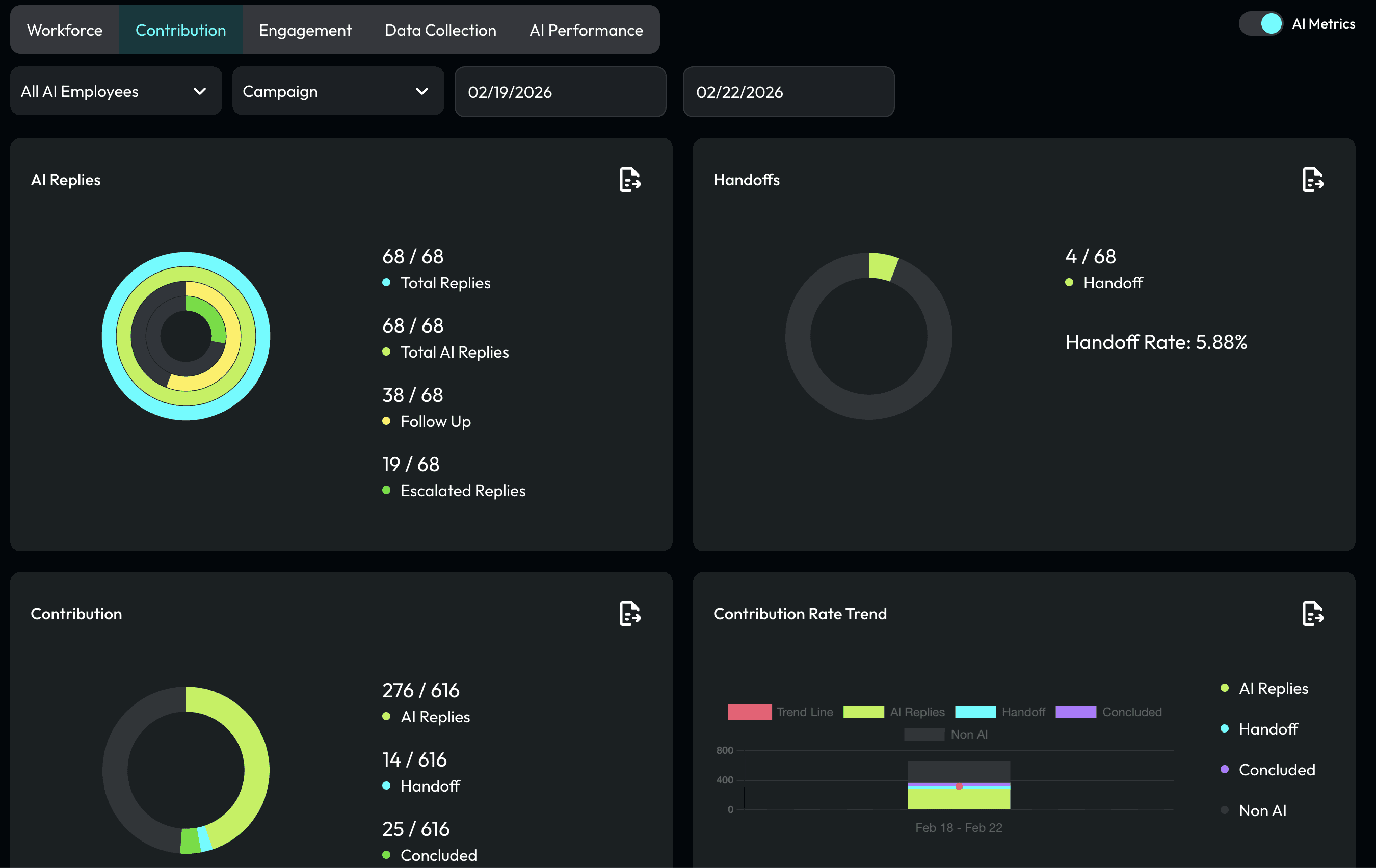Image resolution: width=1376 pixels, height=868 pixels.
Task: Export the Contribution Rate Trend chart
Action: pos(1313,613)
